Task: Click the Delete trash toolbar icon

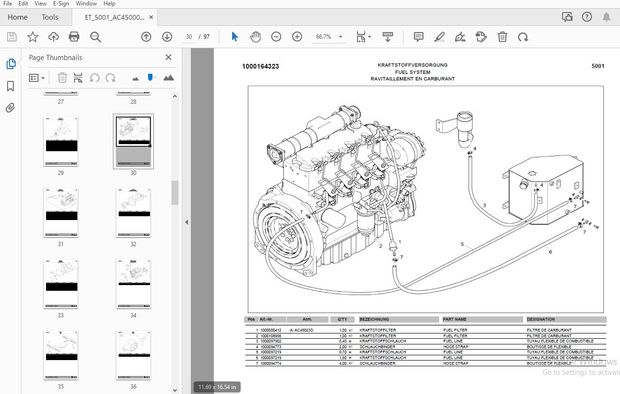Action: click(x=502, y=37)
